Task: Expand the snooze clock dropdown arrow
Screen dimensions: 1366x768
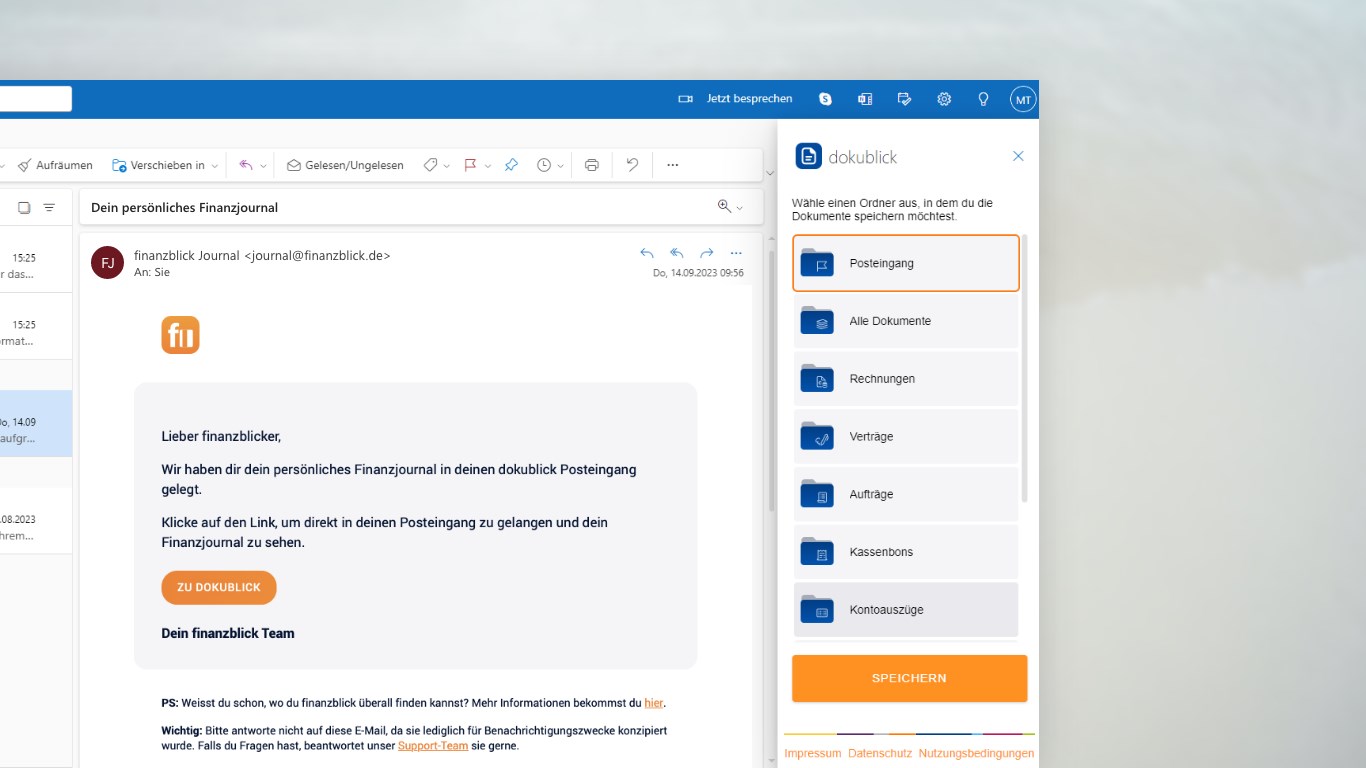Action: pyautogui.click(x=561, y=166)
